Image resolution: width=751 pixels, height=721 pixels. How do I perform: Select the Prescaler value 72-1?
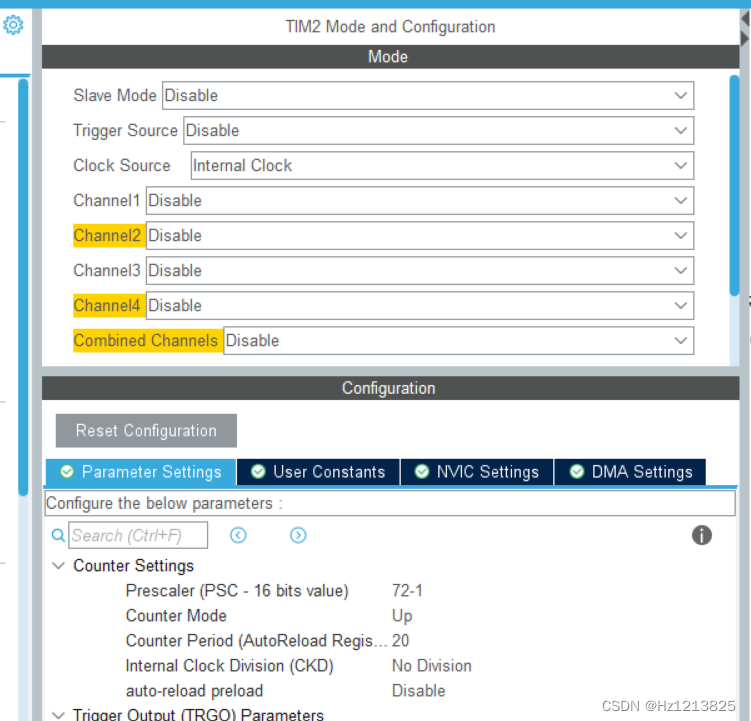[x=407, y=591]
